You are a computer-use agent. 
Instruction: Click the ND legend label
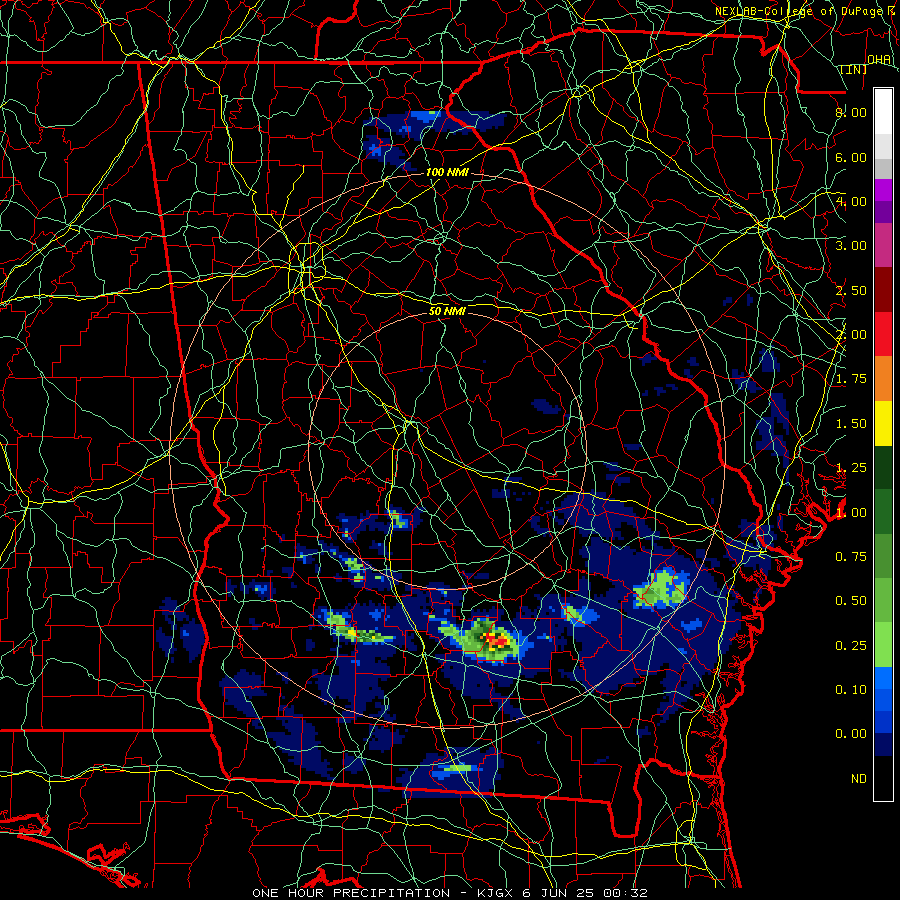[x=859, y=779]
